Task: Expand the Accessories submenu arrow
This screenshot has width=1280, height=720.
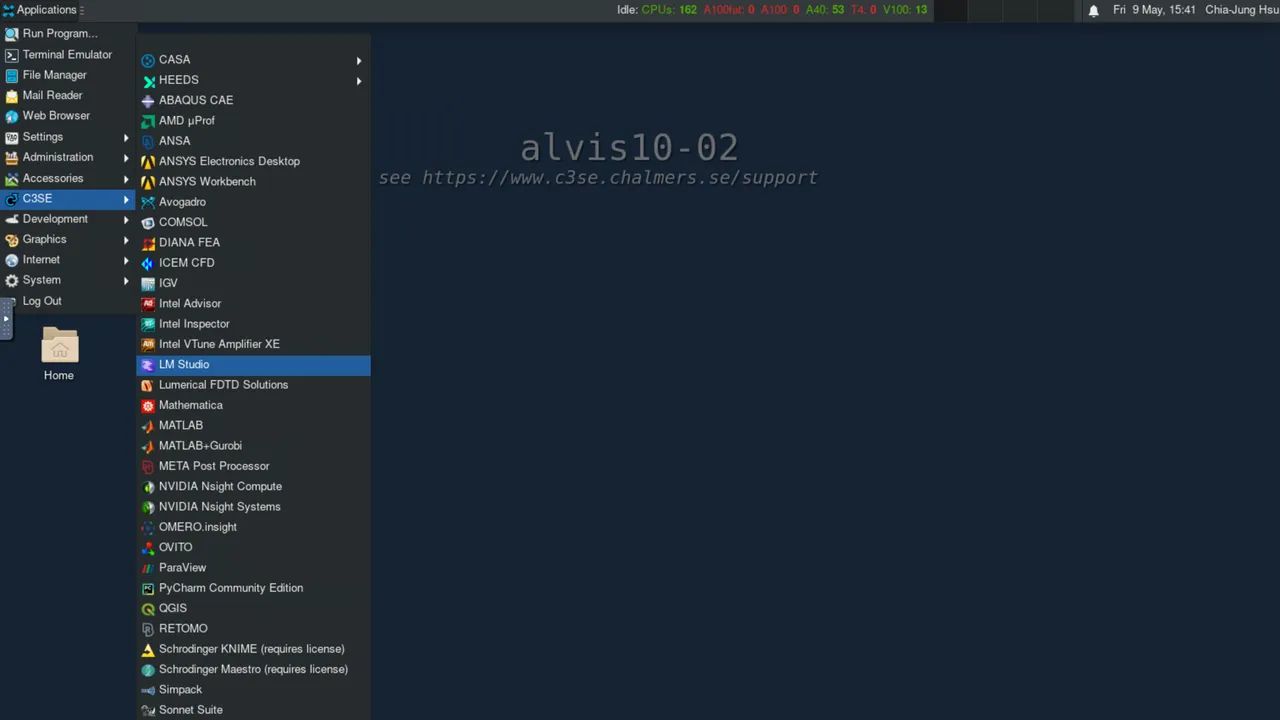Action: click(126, 178)
